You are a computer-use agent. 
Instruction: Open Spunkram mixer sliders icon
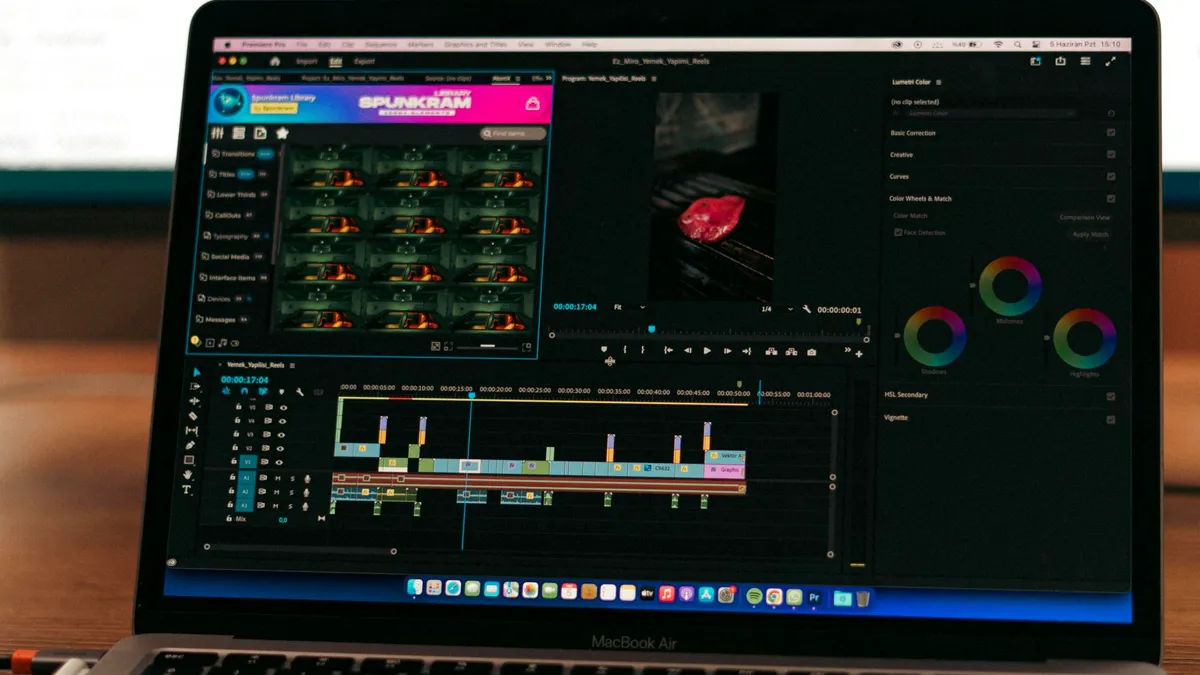(218, 133)
